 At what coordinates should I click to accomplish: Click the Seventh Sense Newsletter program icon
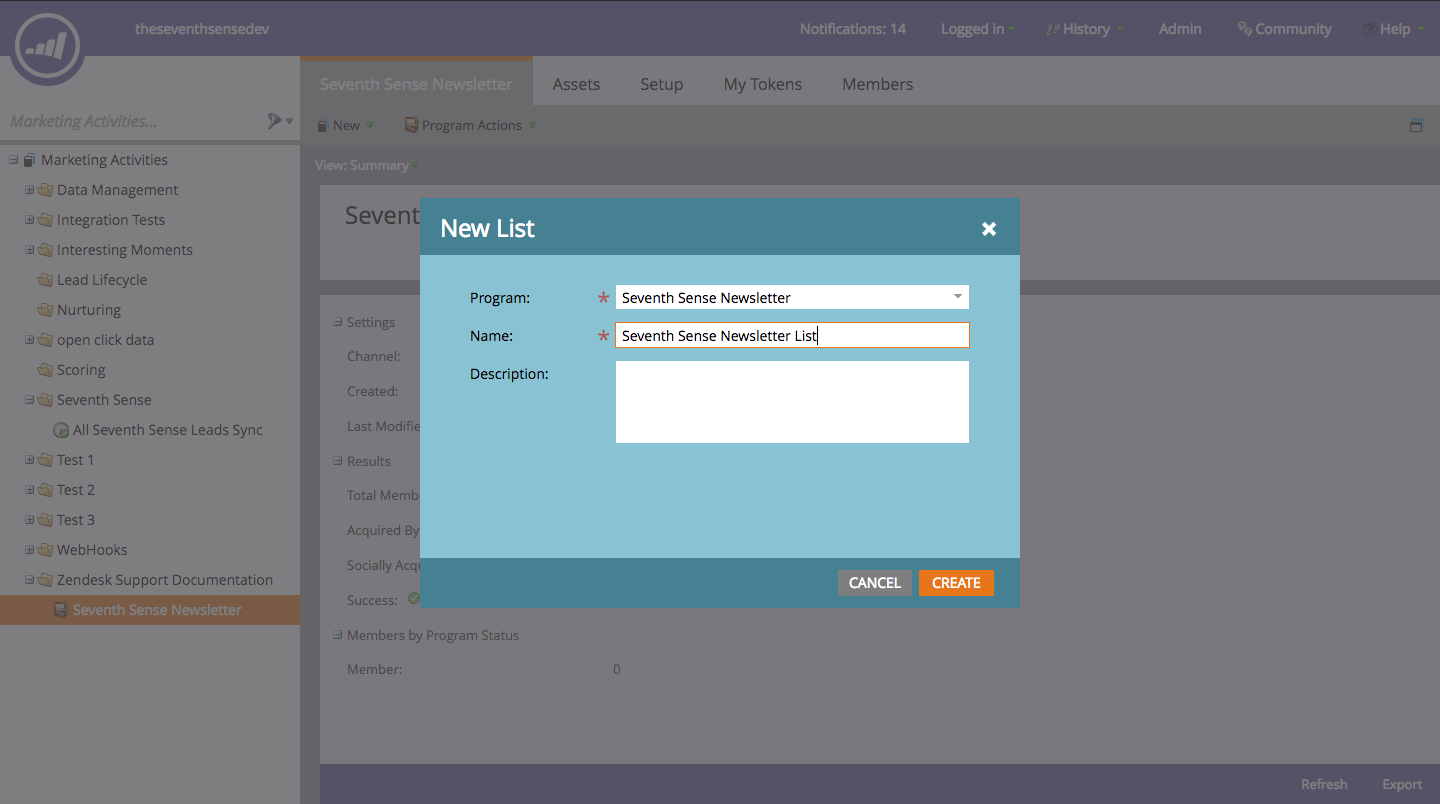pyautogui.click(x=61, y=610)
